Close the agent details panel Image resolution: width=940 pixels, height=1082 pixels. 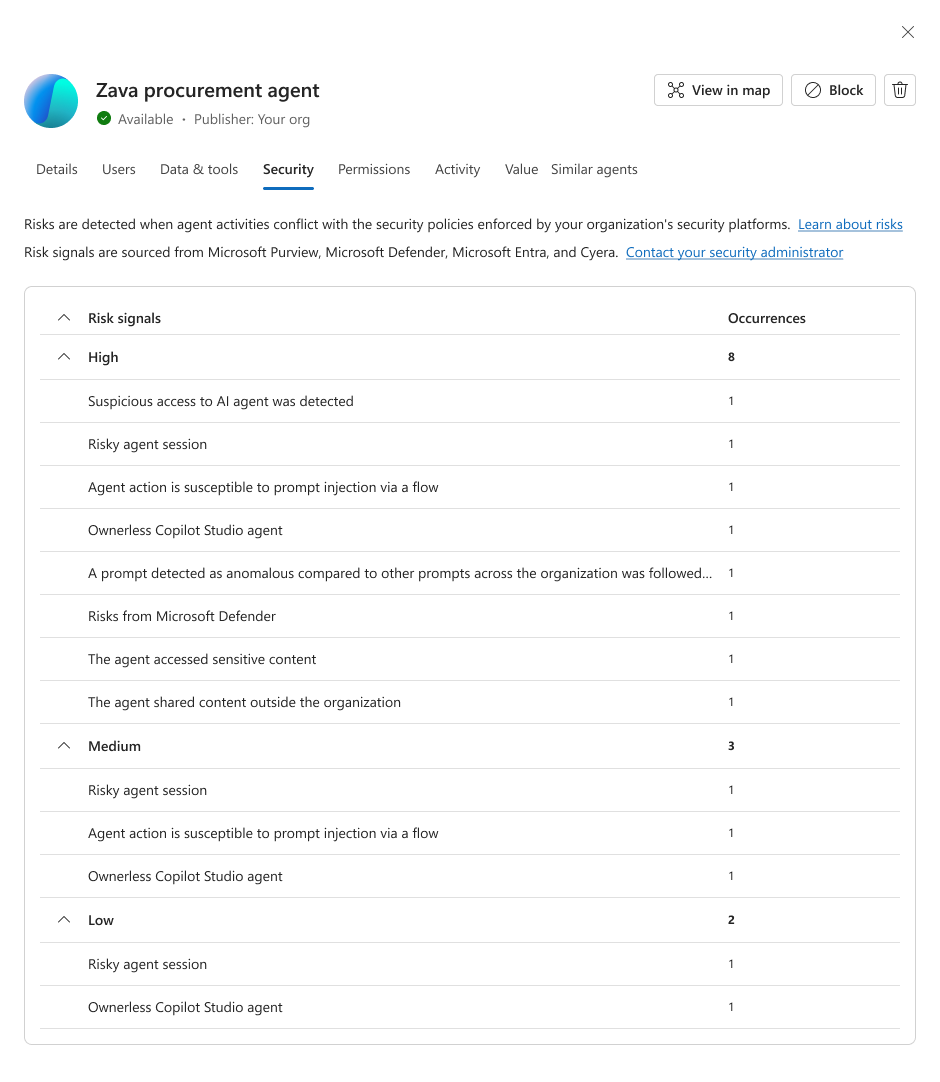[x=908, y=32]
